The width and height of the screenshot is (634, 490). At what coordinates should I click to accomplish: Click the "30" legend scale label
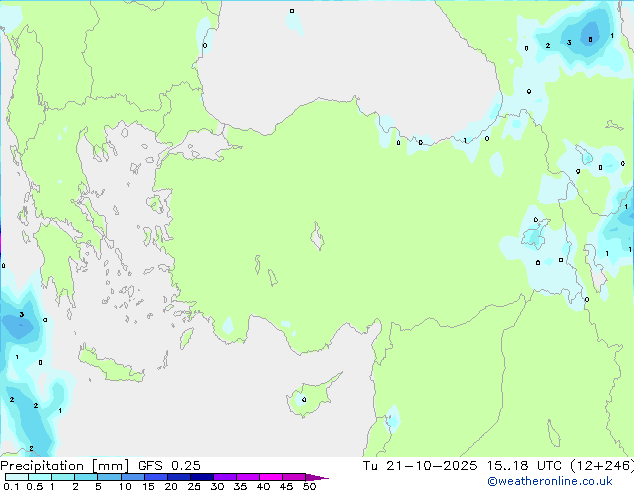pyautogui.click(x=217, y=486)
